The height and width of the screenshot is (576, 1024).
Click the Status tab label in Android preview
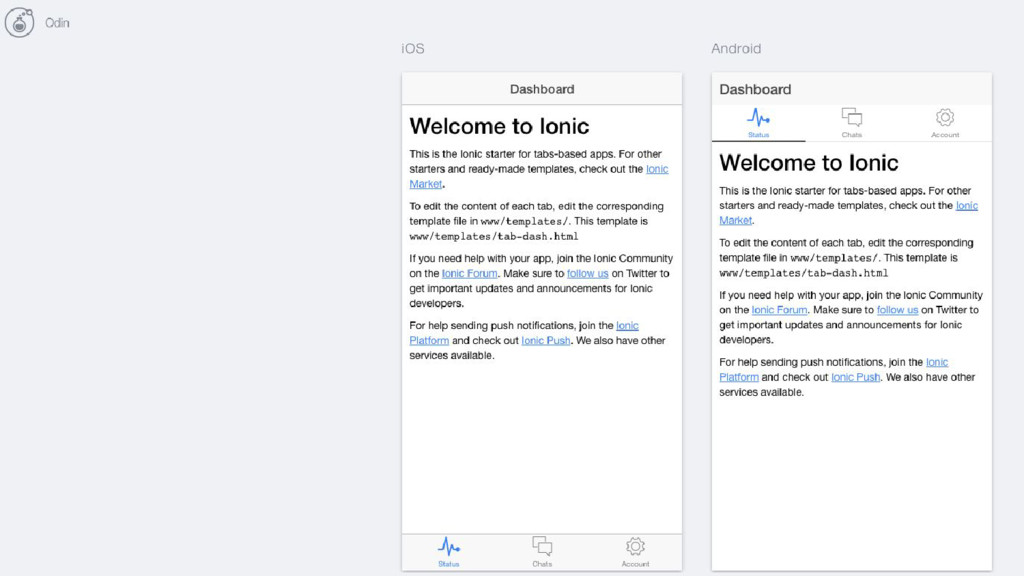click(758, 135)
